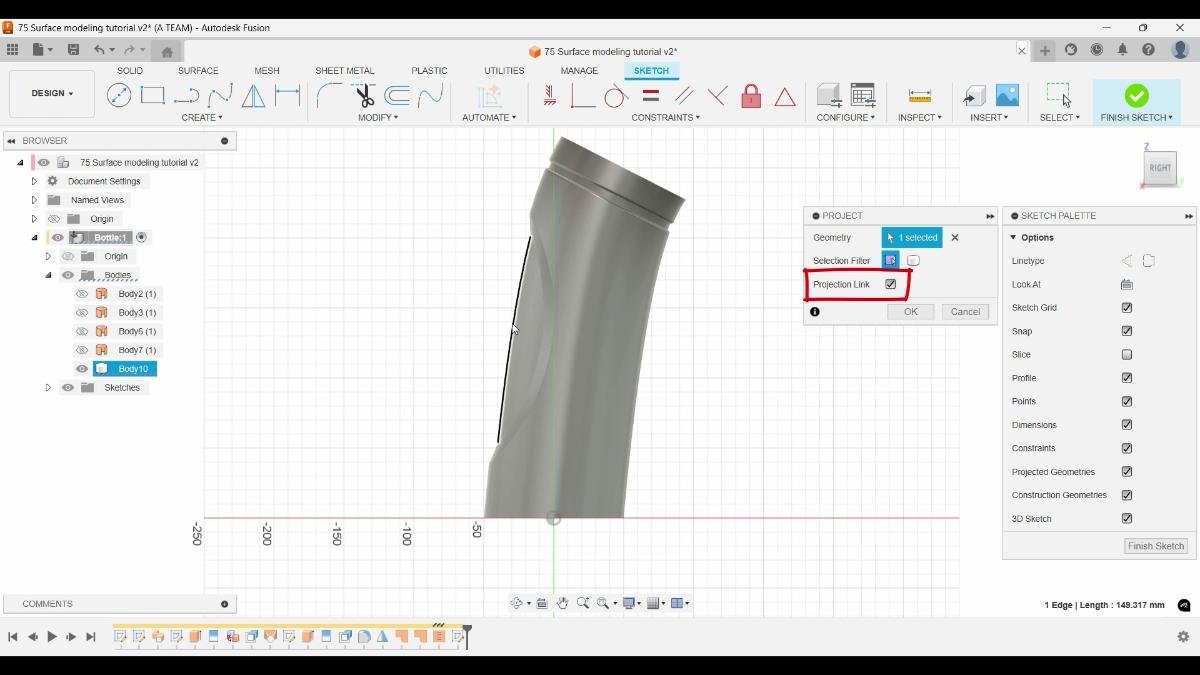
Task: Open the notifications bell icon
Action: pos(1123,50)
